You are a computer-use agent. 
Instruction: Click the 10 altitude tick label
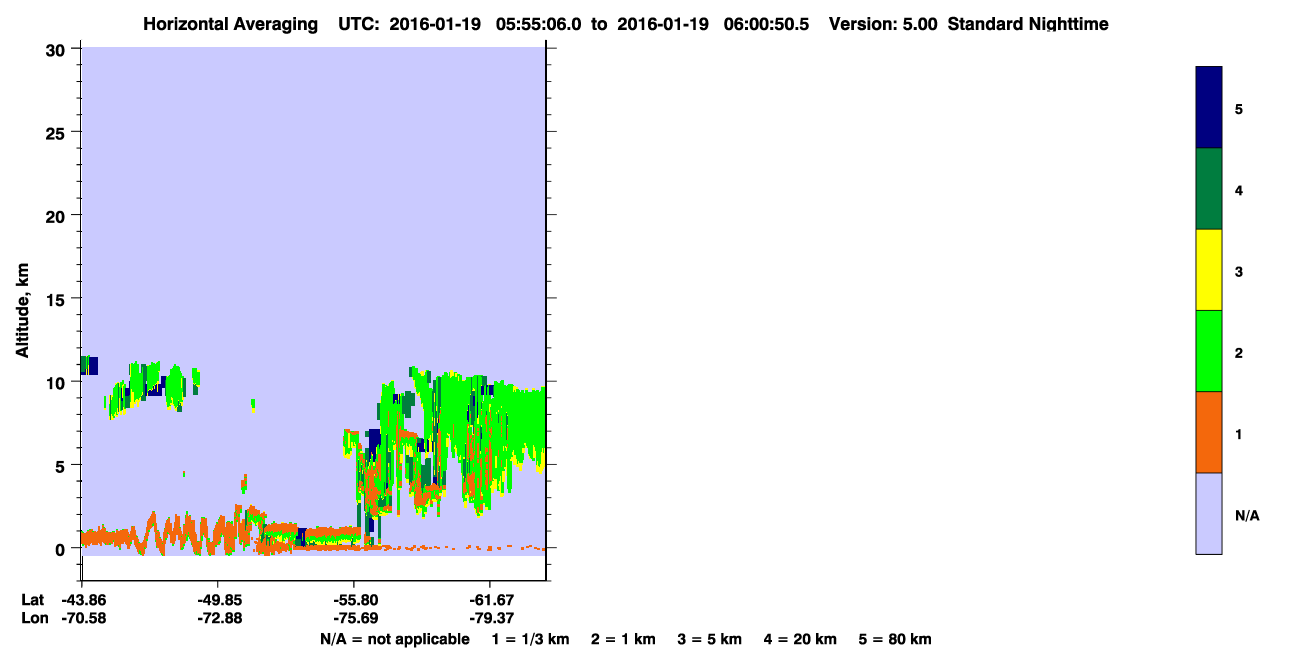(x=58, y=382)
